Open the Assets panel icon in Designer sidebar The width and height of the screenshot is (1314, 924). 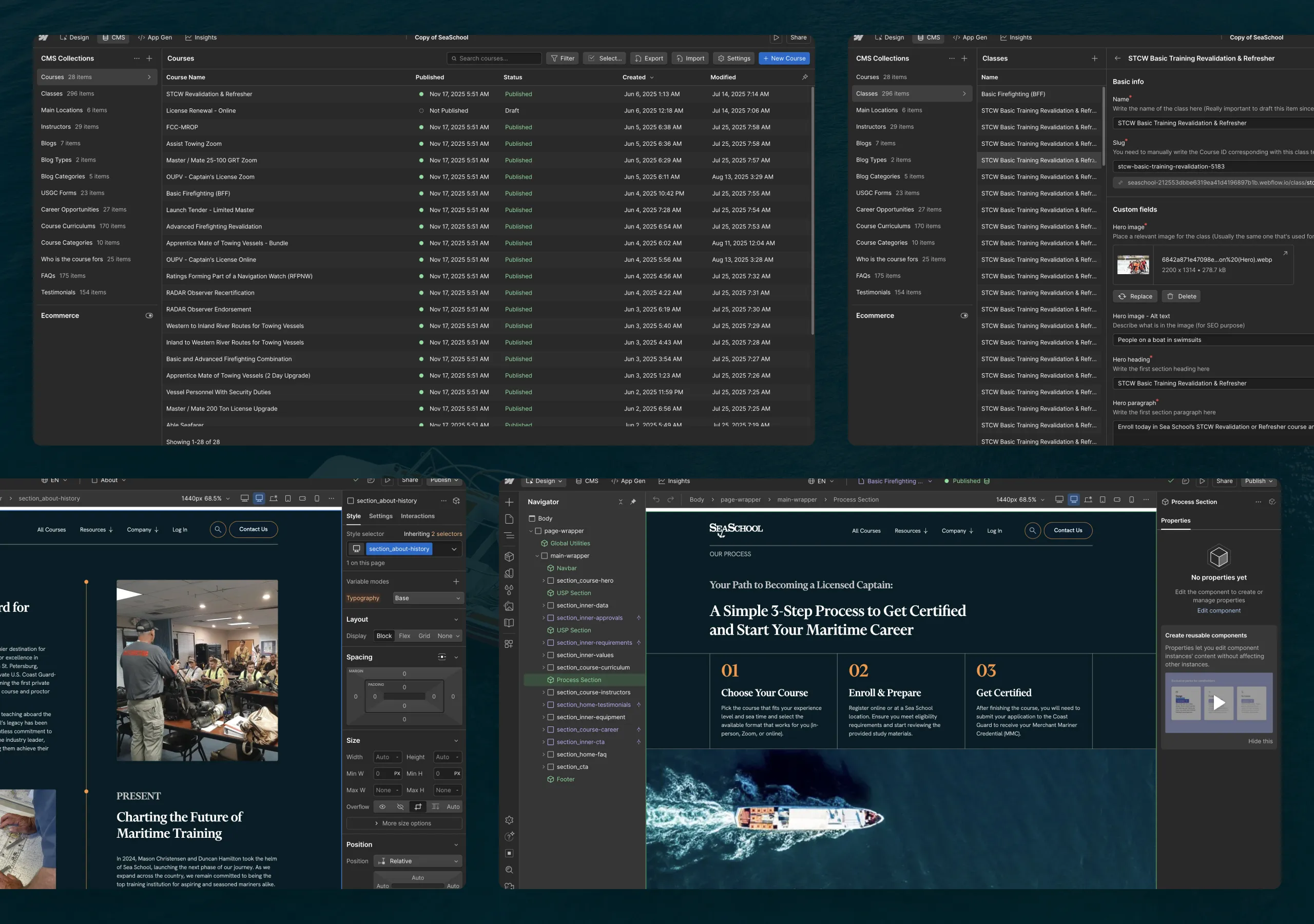click(x=509, y=606)
